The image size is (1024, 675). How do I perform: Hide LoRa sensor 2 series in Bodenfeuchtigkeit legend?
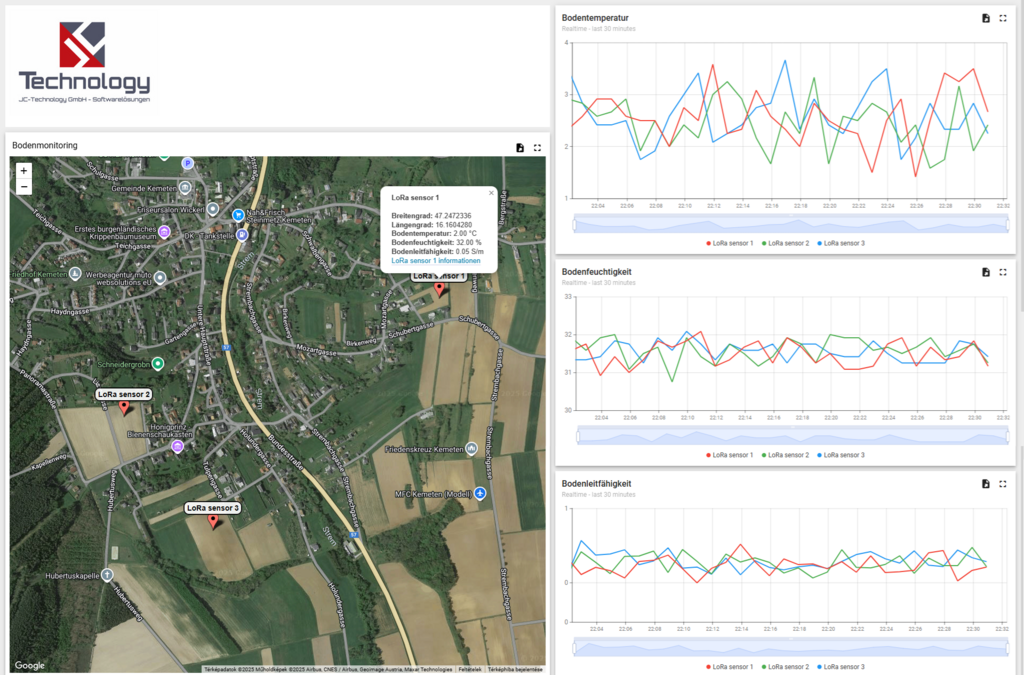click(x=785, y=455)
